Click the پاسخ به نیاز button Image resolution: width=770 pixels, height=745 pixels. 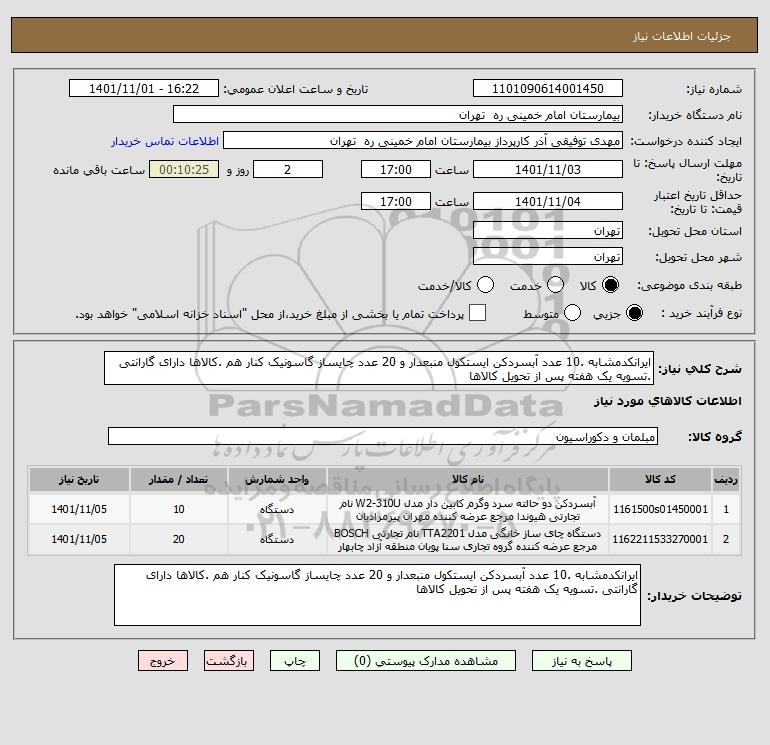pyautogui.click(x=582, y=661)
